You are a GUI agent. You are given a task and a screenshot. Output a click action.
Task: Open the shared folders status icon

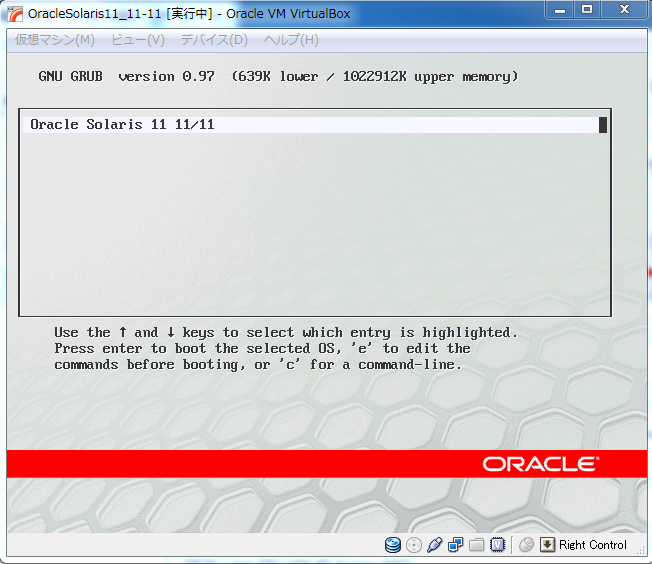coord(476,545)
